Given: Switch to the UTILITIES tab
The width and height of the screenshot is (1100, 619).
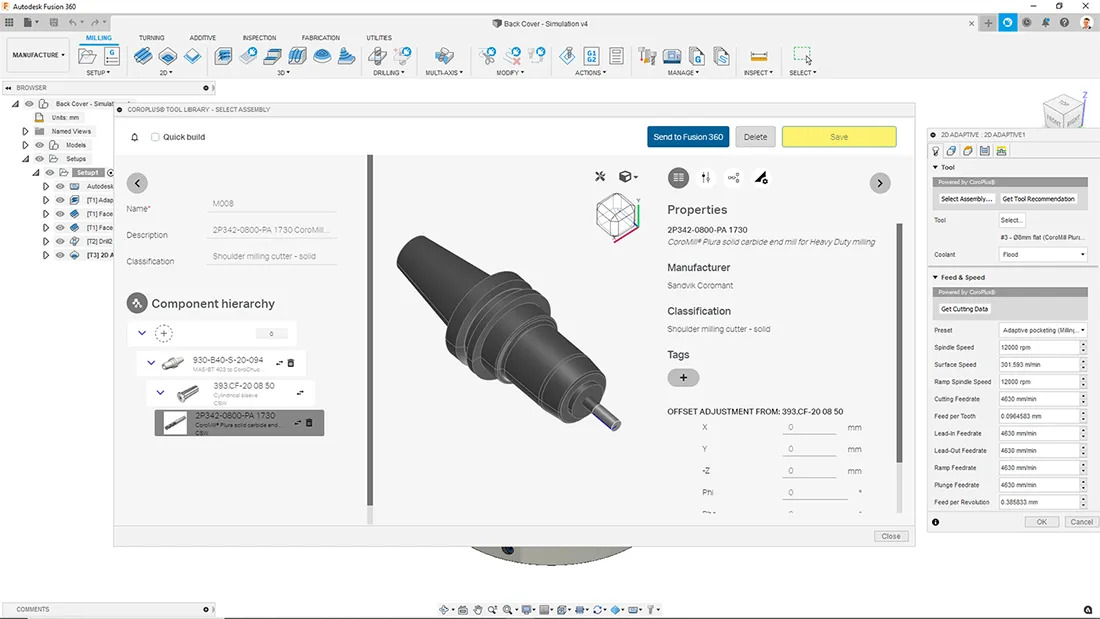Looking at the screenshot, I should (379, 38).
